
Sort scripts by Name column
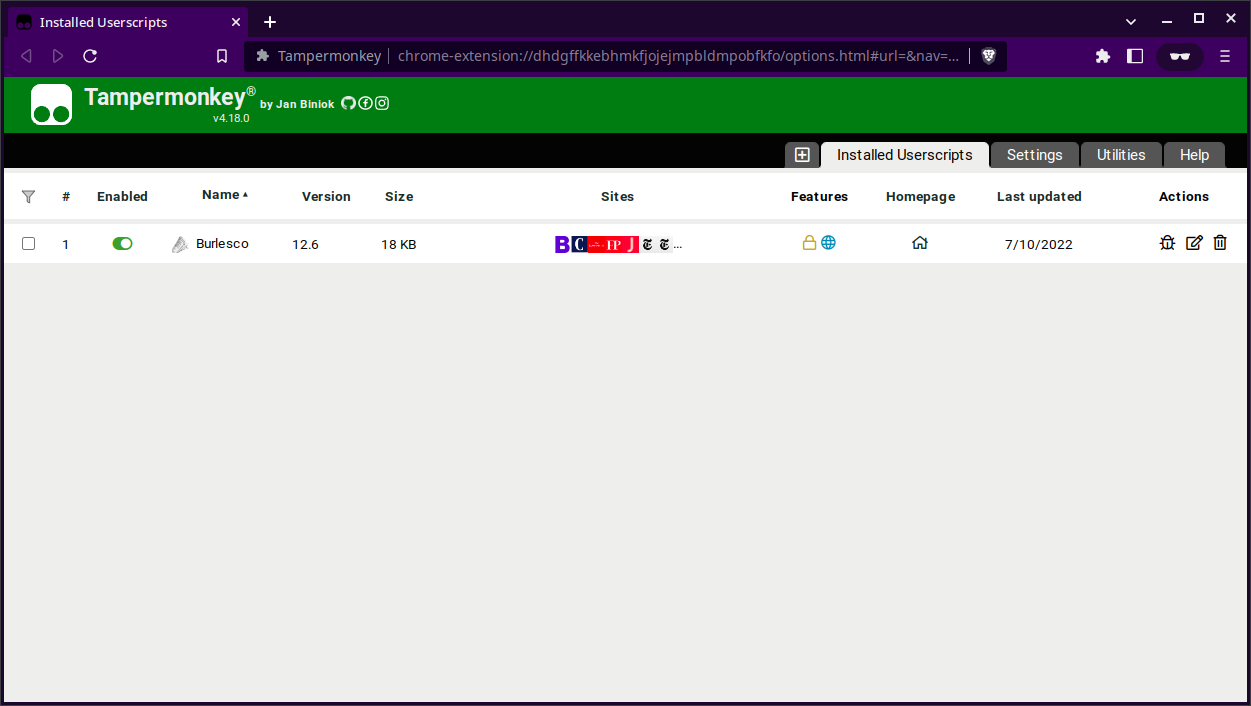(x=225, y=195)
